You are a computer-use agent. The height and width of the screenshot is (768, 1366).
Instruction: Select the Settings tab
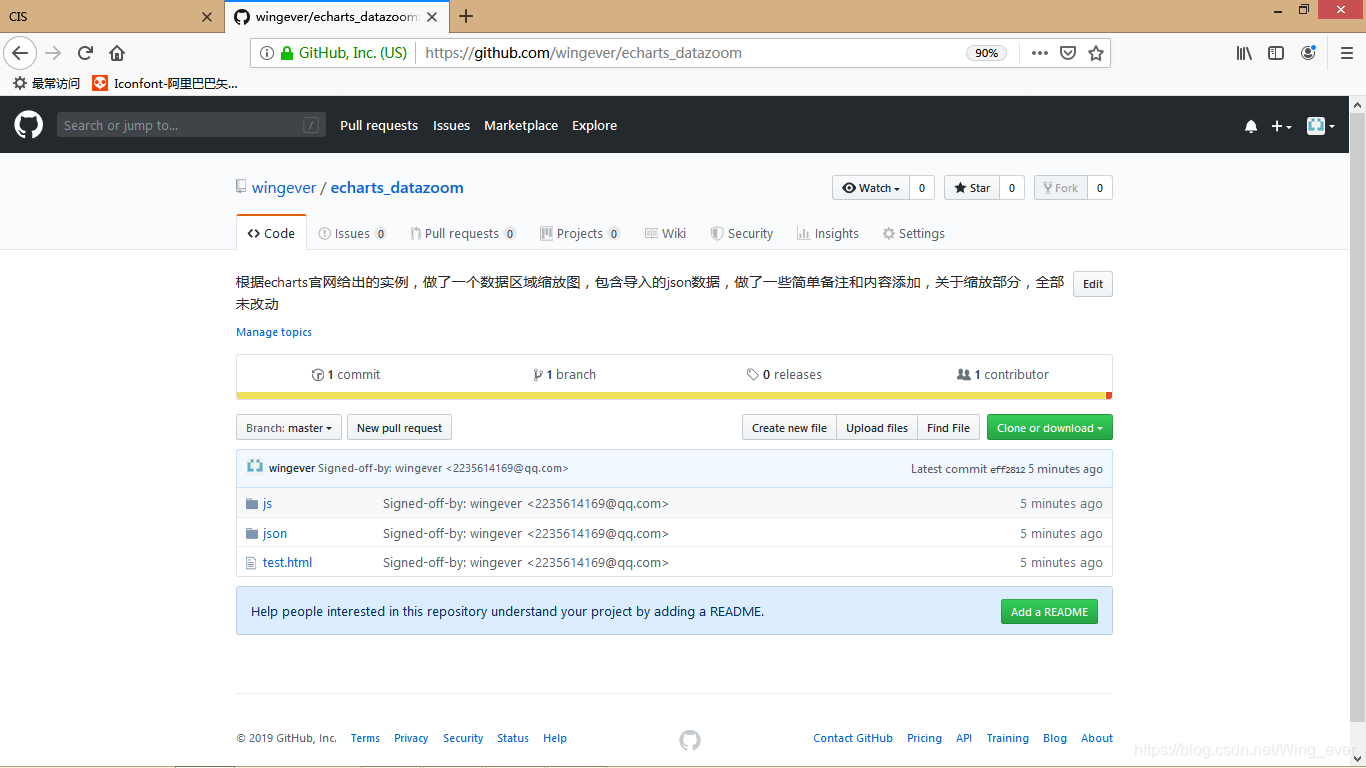click(x=914, y=233)
